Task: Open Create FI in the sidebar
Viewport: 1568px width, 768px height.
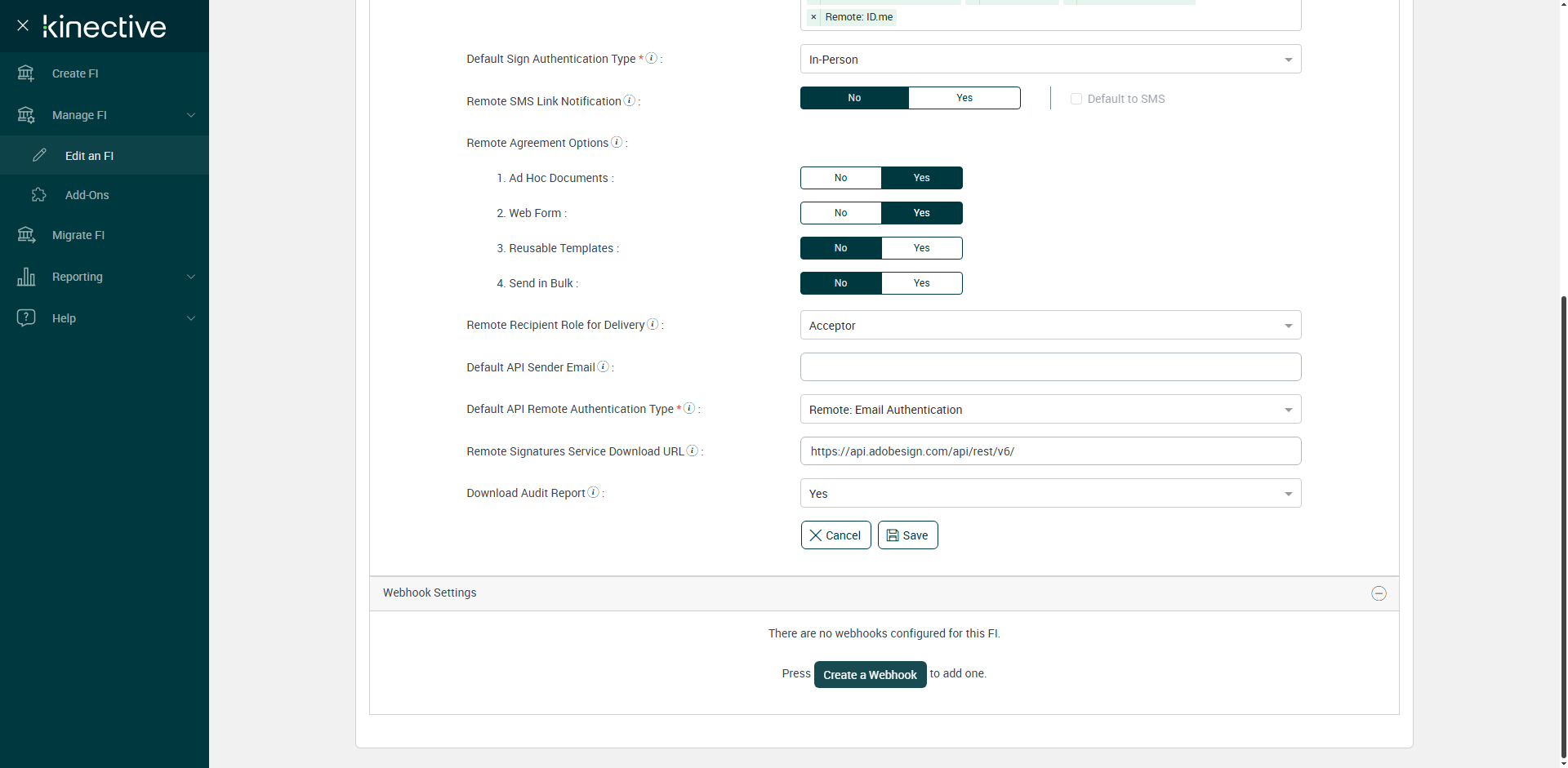Action: click(x=105, y=73)
